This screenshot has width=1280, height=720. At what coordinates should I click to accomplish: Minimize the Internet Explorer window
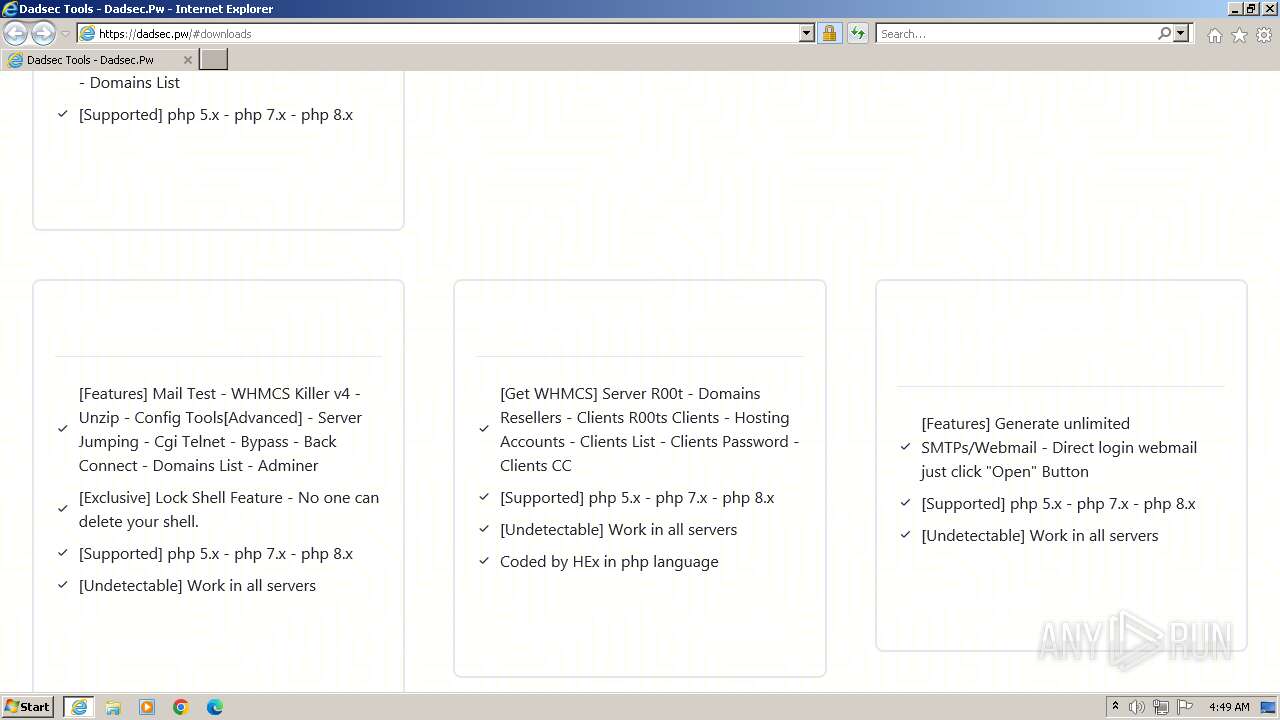pos(1234,9)
